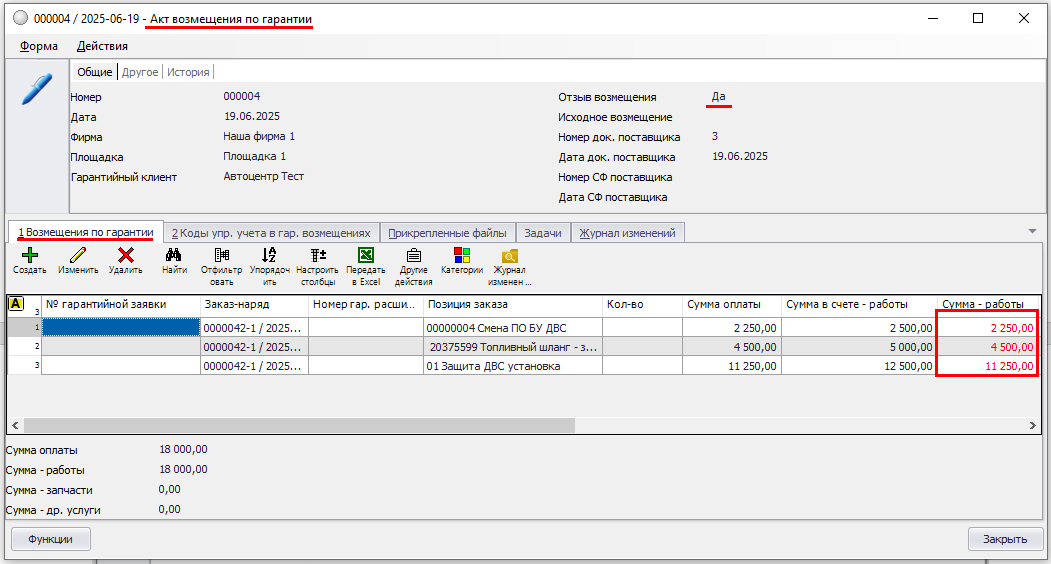Export table via Передать в Excel
The image size is (1051, 564).
(x=366, y=256)
